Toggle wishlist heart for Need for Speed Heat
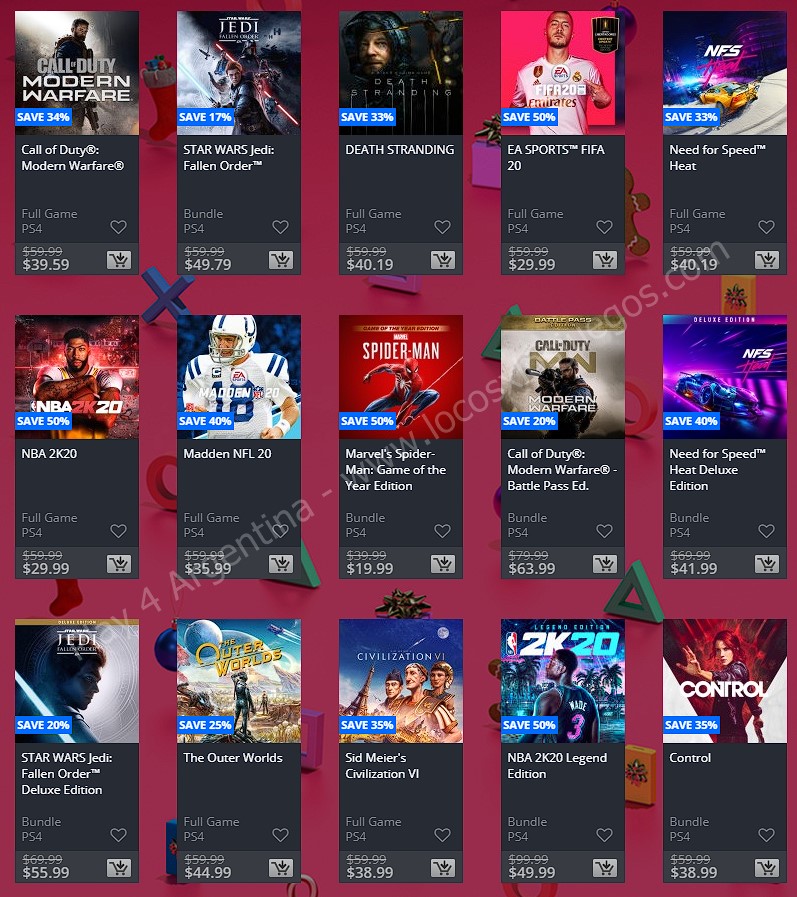 click(x=766, y=227)
